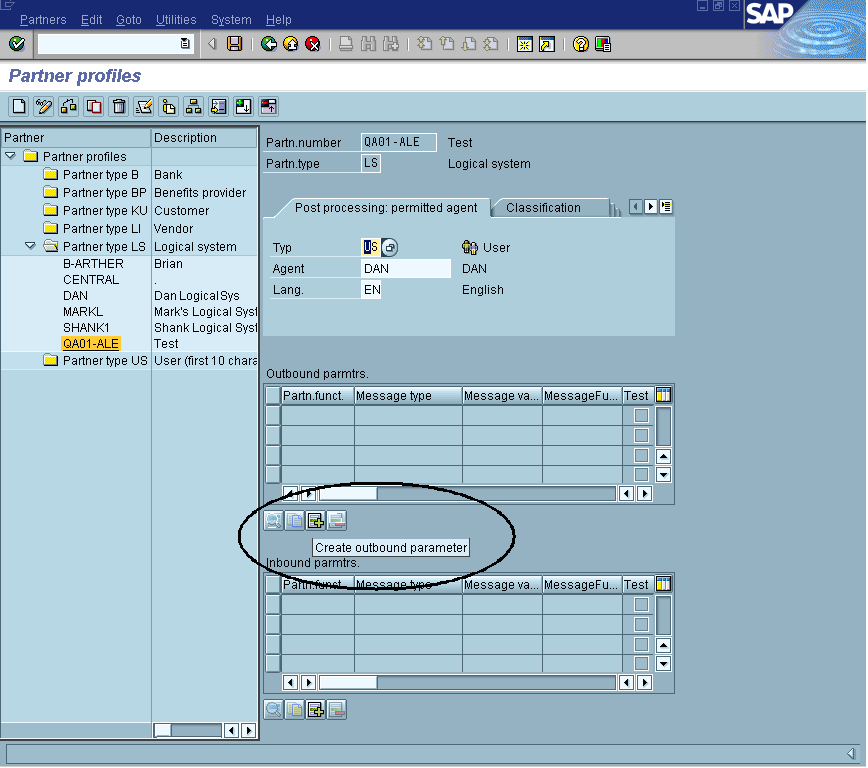Click the Print icon in toolbar
The image size is (868, 768).
[x=346, y=44]
